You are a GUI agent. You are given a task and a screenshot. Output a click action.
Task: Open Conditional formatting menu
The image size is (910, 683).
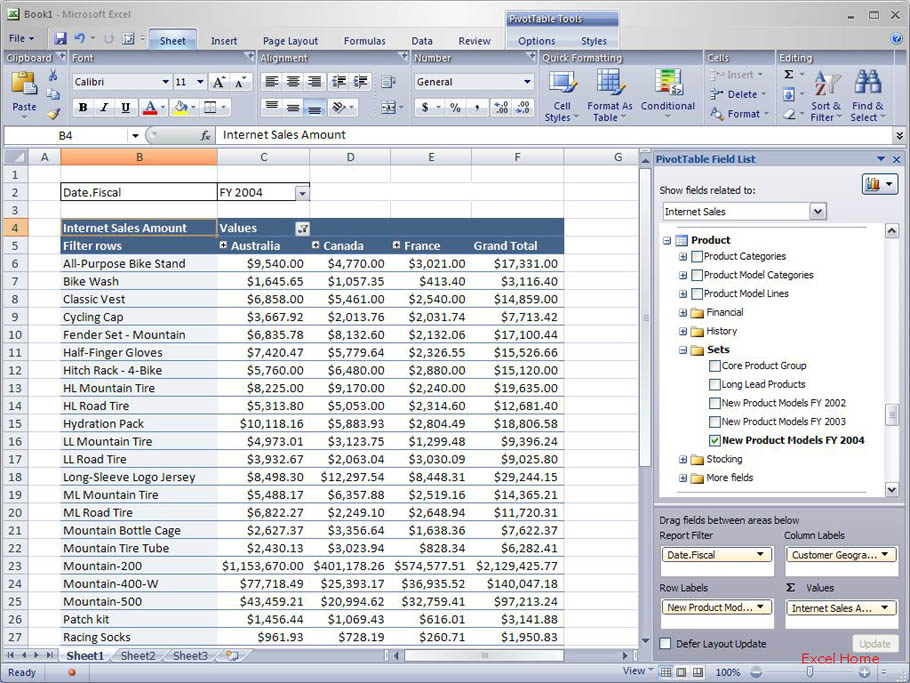(667, 93)
